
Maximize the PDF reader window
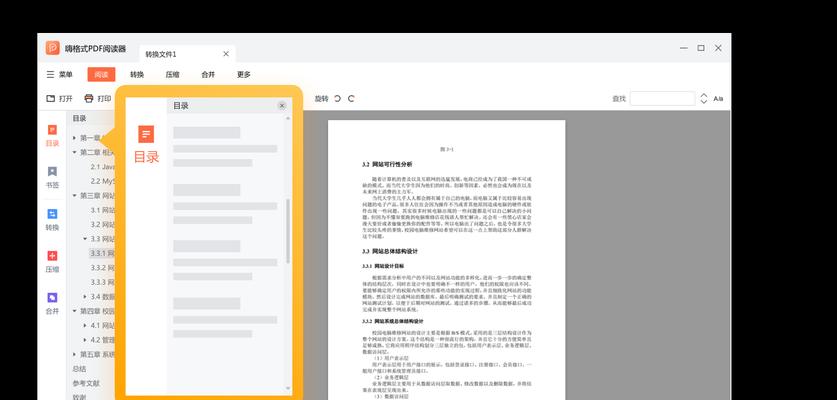pyautogui.click(x=701, y=48)
